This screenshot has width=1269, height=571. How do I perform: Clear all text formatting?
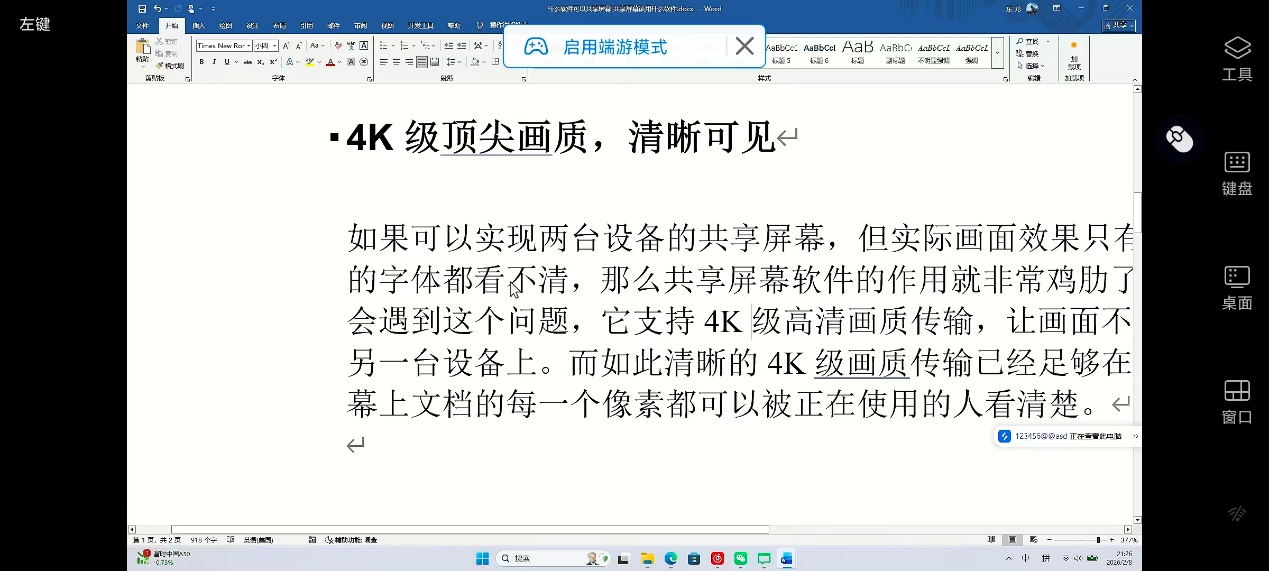(339, 46)
